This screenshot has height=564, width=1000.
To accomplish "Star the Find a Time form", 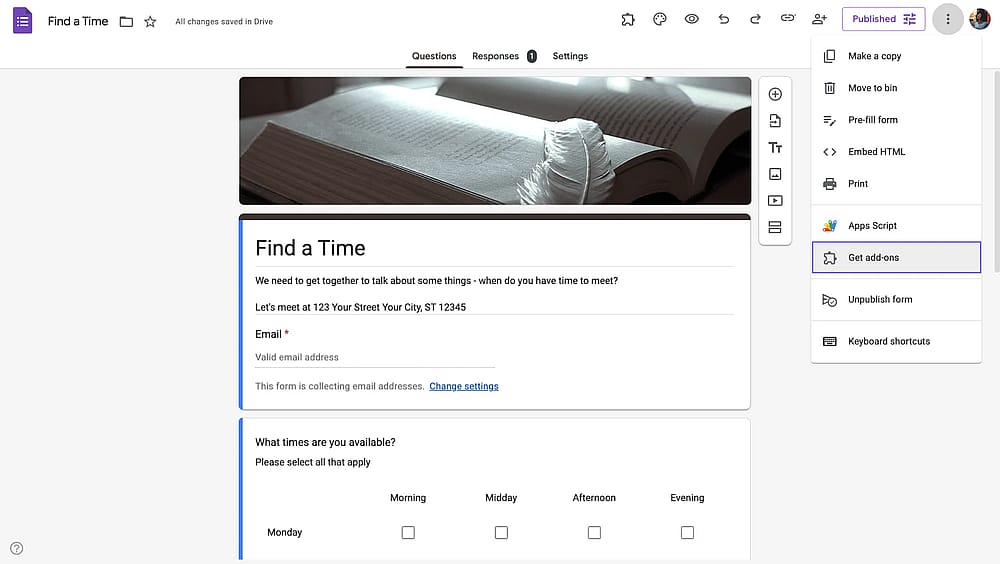I will click(x=151, y=22).
